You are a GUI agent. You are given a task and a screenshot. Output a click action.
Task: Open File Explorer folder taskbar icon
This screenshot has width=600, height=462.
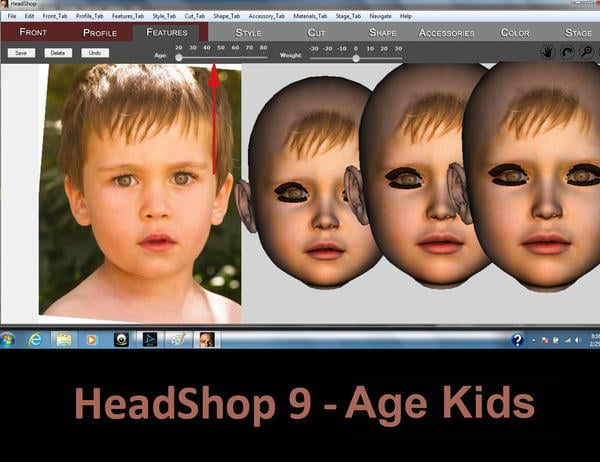64,340
